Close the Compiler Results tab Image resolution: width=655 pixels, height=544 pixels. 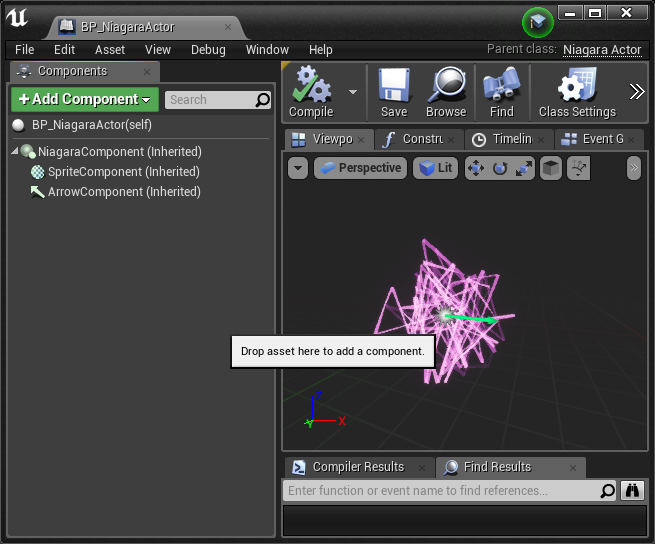click(x=422, y=468)
